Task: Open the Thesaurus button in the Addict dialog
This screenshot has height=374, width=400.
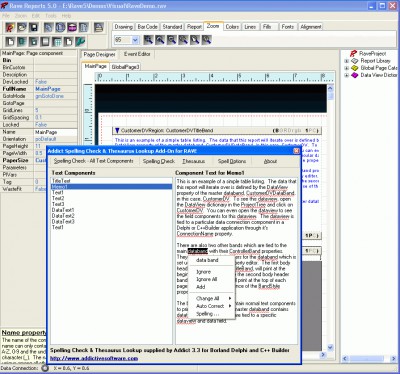Action: 193,161
